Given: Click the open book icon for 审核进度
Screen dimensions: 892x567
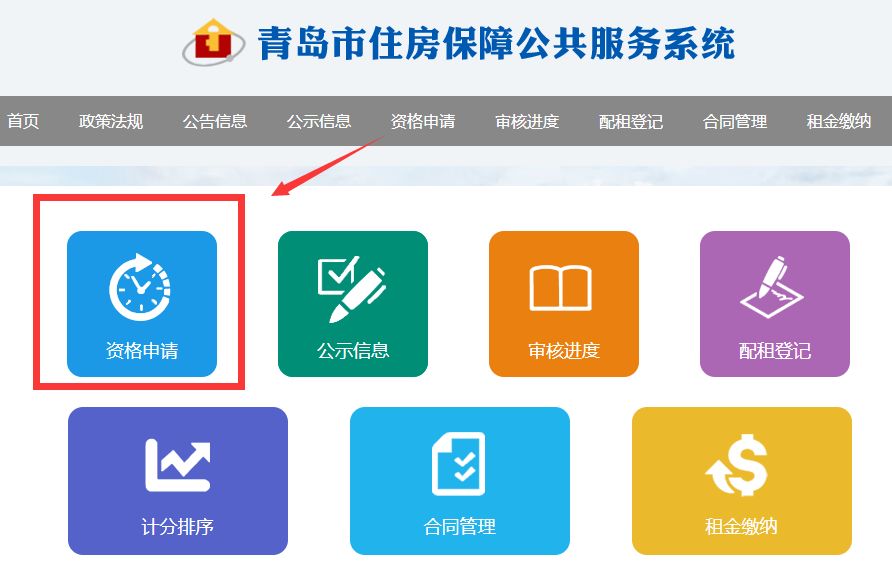Looking at the screenshot, I should (560, 288).
